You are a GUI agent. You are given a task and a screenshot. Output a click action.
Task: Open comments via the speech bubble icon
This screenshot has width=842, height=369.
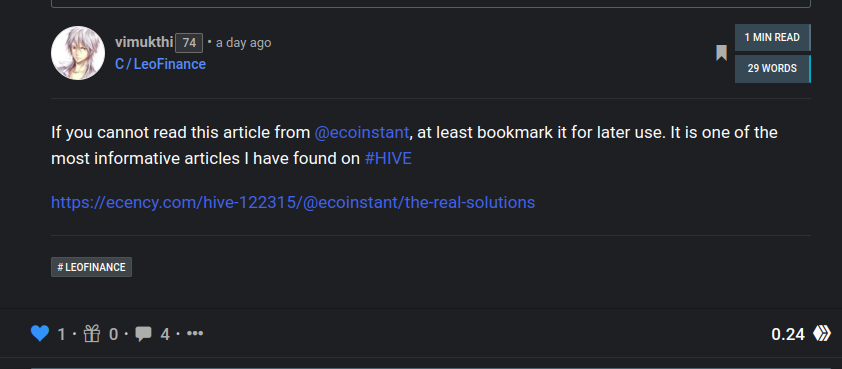point(143,334)
